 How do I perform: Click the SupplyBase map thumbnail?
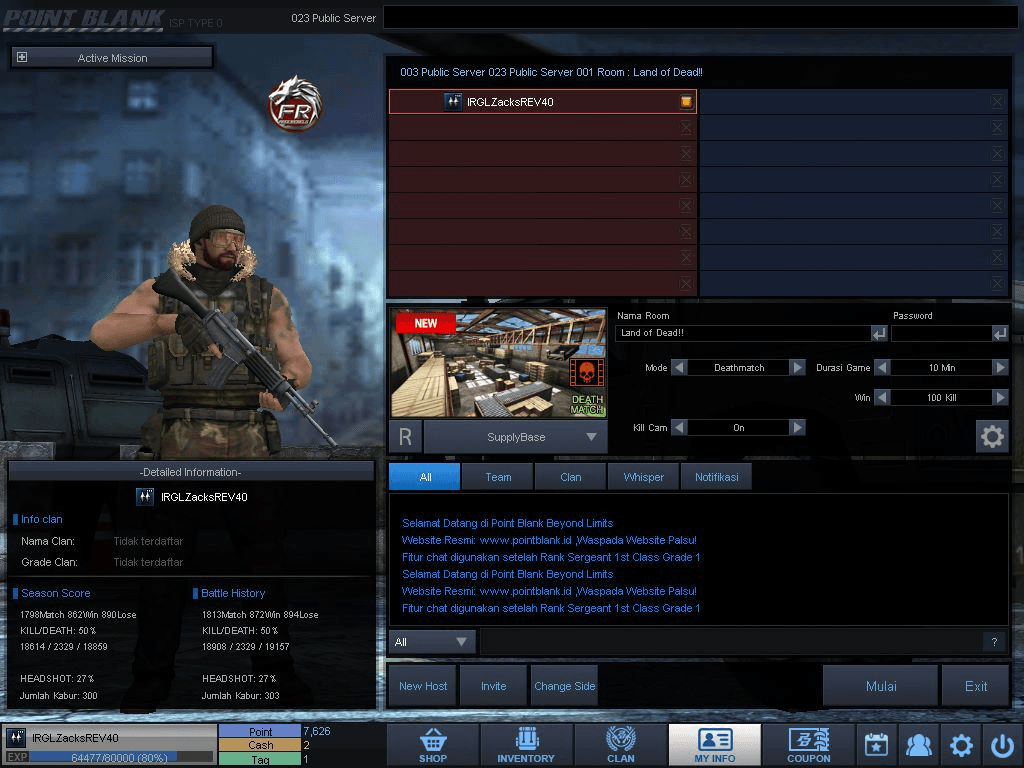click(x=498, y=363)
